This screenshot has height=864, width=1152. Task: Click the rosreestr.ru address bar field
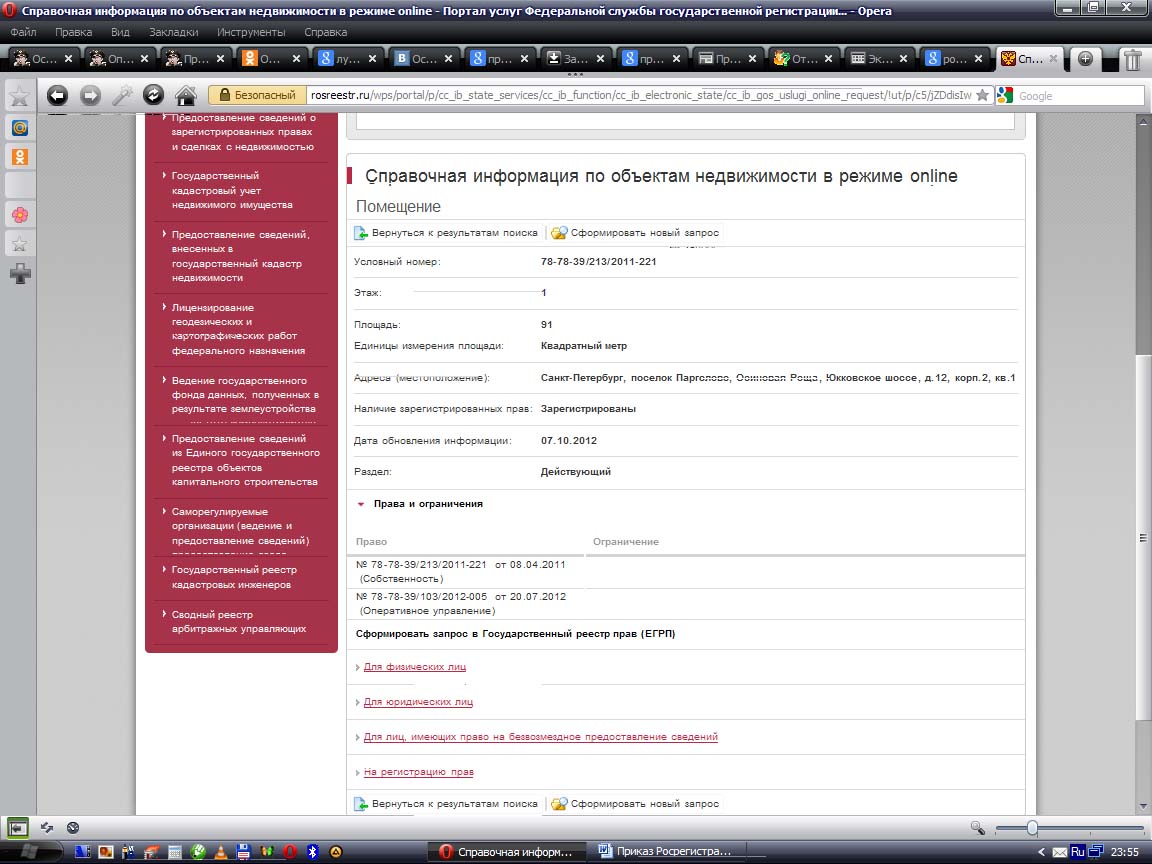tap(640, 95)
